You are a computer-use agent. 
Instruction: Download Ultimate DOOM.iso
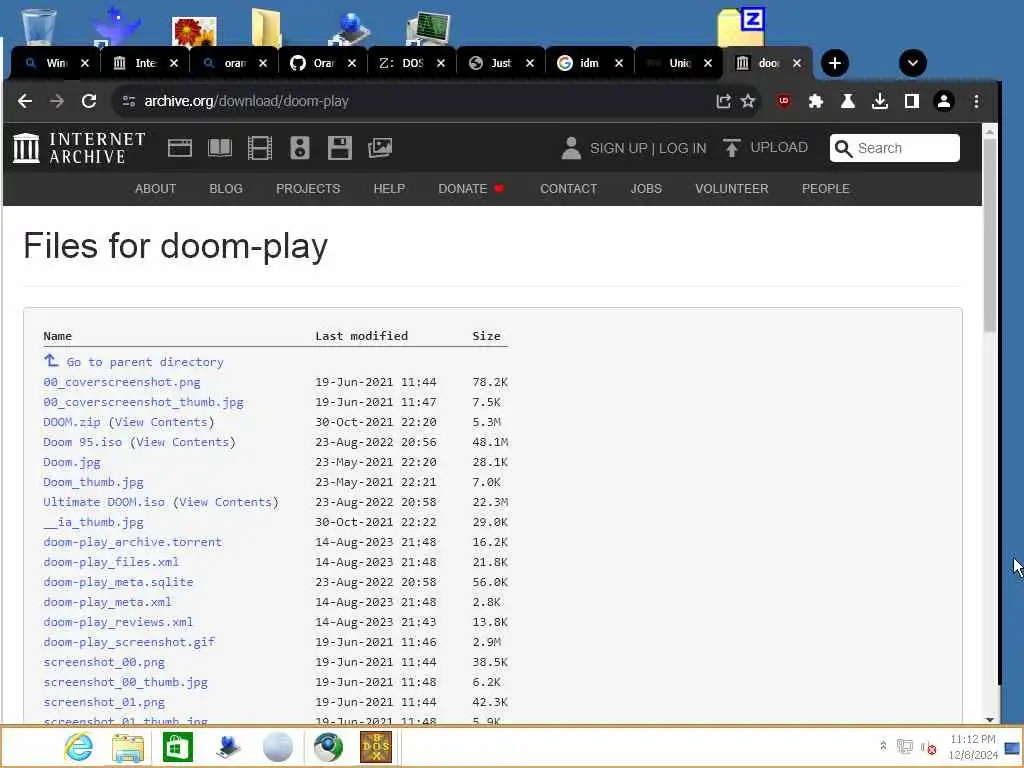point(104,502)
